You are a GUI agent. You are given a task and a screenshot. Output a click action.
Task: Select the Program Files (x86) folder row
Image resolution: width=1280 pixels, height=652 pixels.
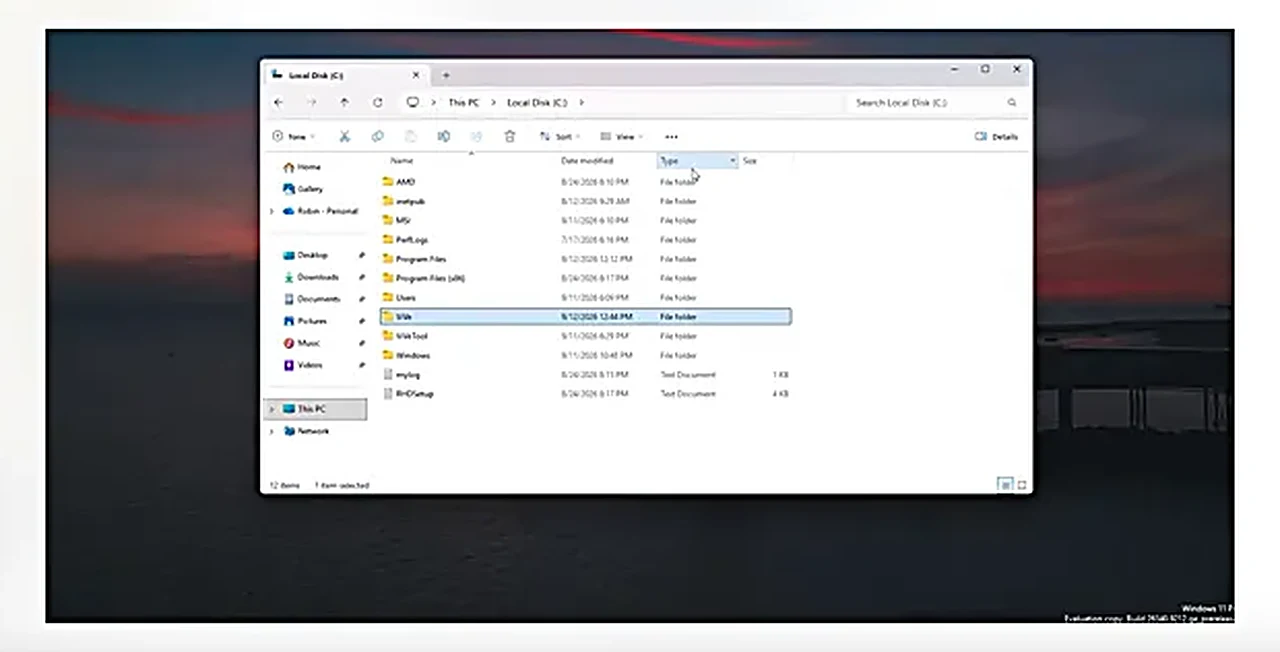point(586,278)
